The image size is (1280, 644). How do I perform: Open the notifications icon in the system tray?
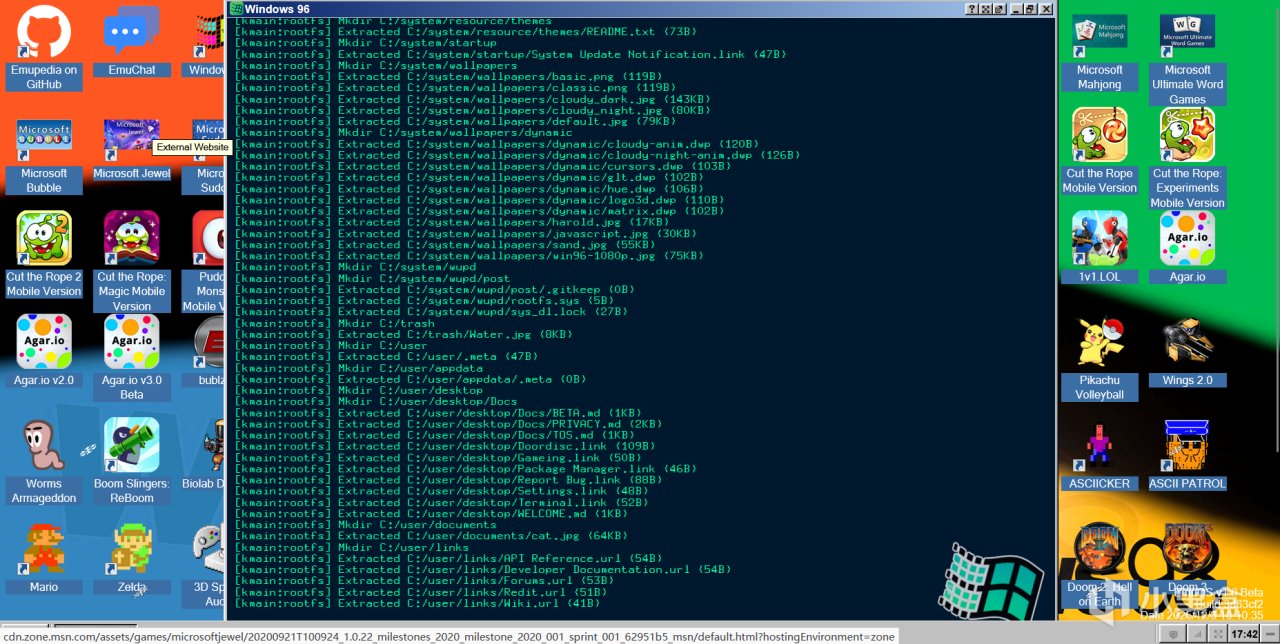(x=1173, y=634)
